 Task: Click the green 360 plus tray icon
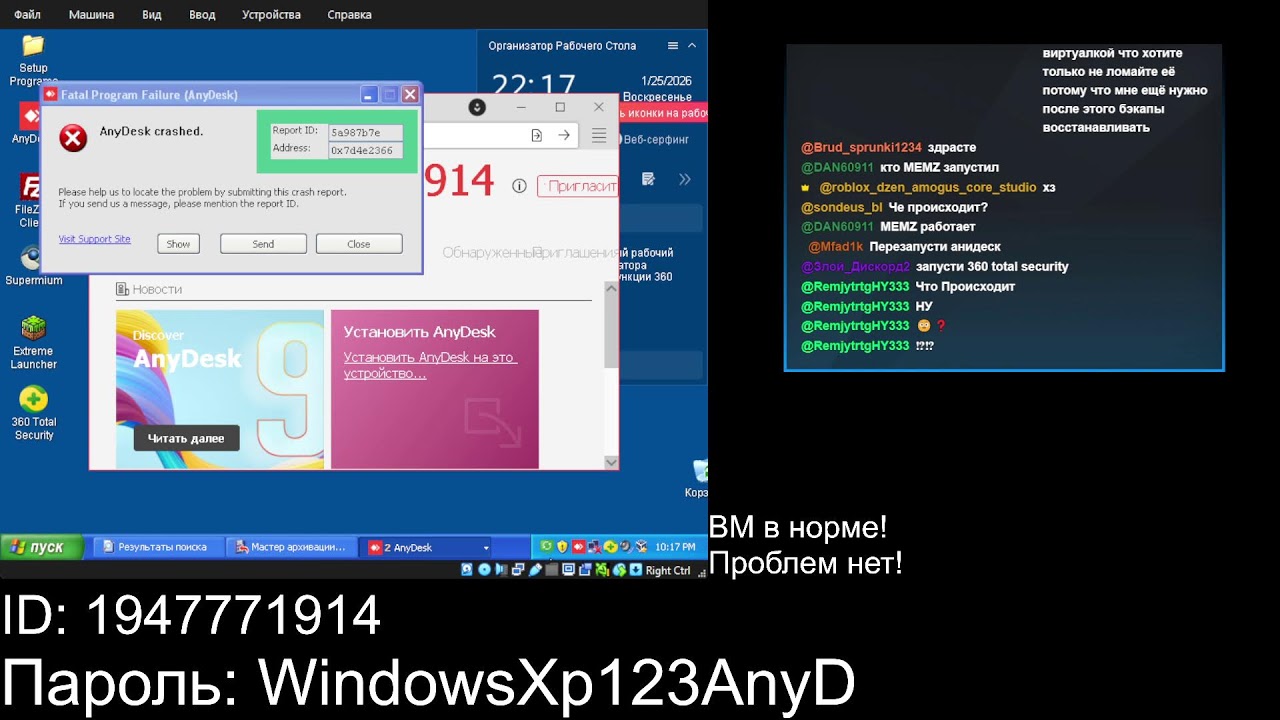click(x=610, y=547)
